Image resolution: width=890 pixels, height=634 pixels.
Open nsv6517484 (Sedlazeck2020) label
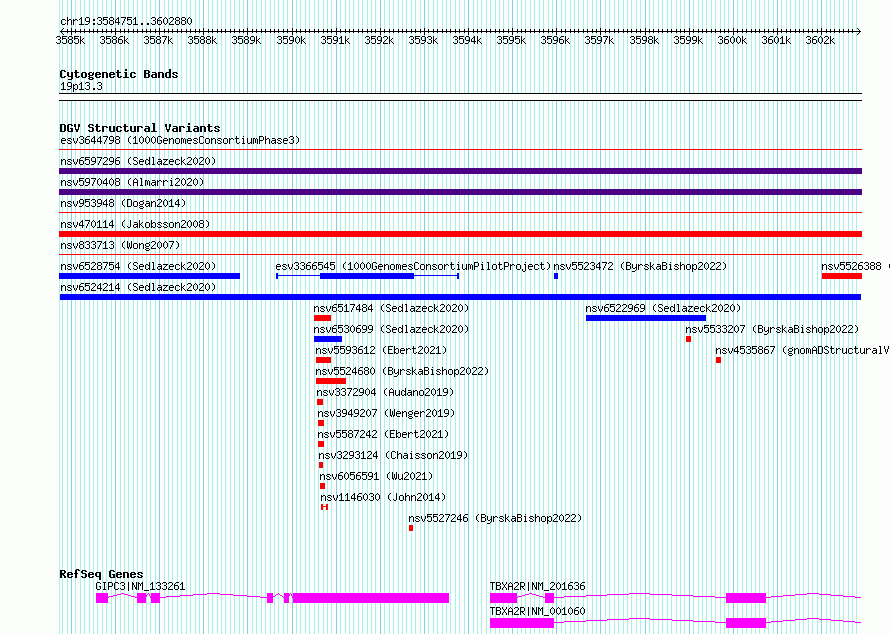[x=391, y=308]
